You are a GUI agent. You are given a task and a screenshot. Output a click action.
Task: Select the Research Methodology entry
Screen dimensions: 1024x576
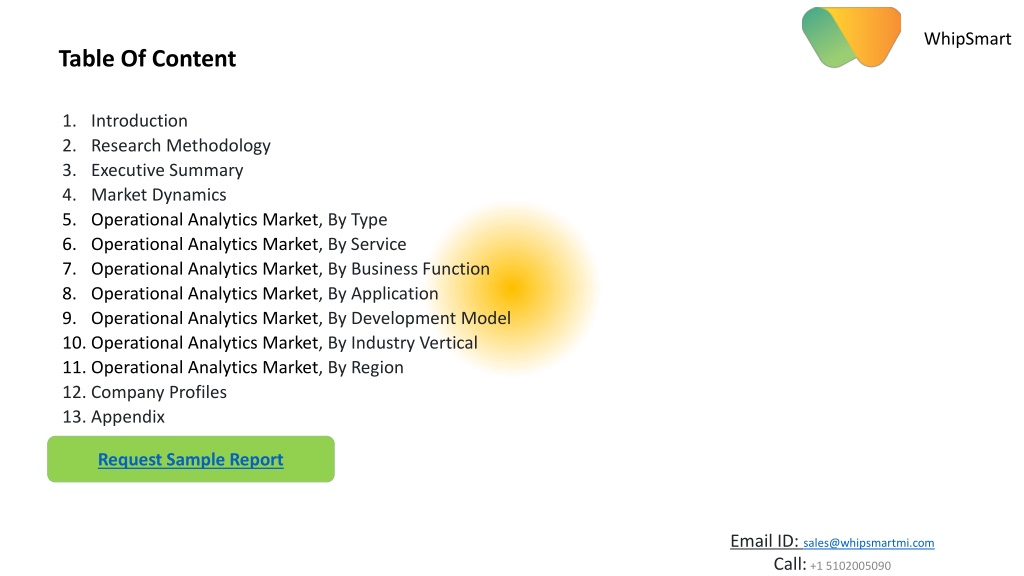click(181, 146)
